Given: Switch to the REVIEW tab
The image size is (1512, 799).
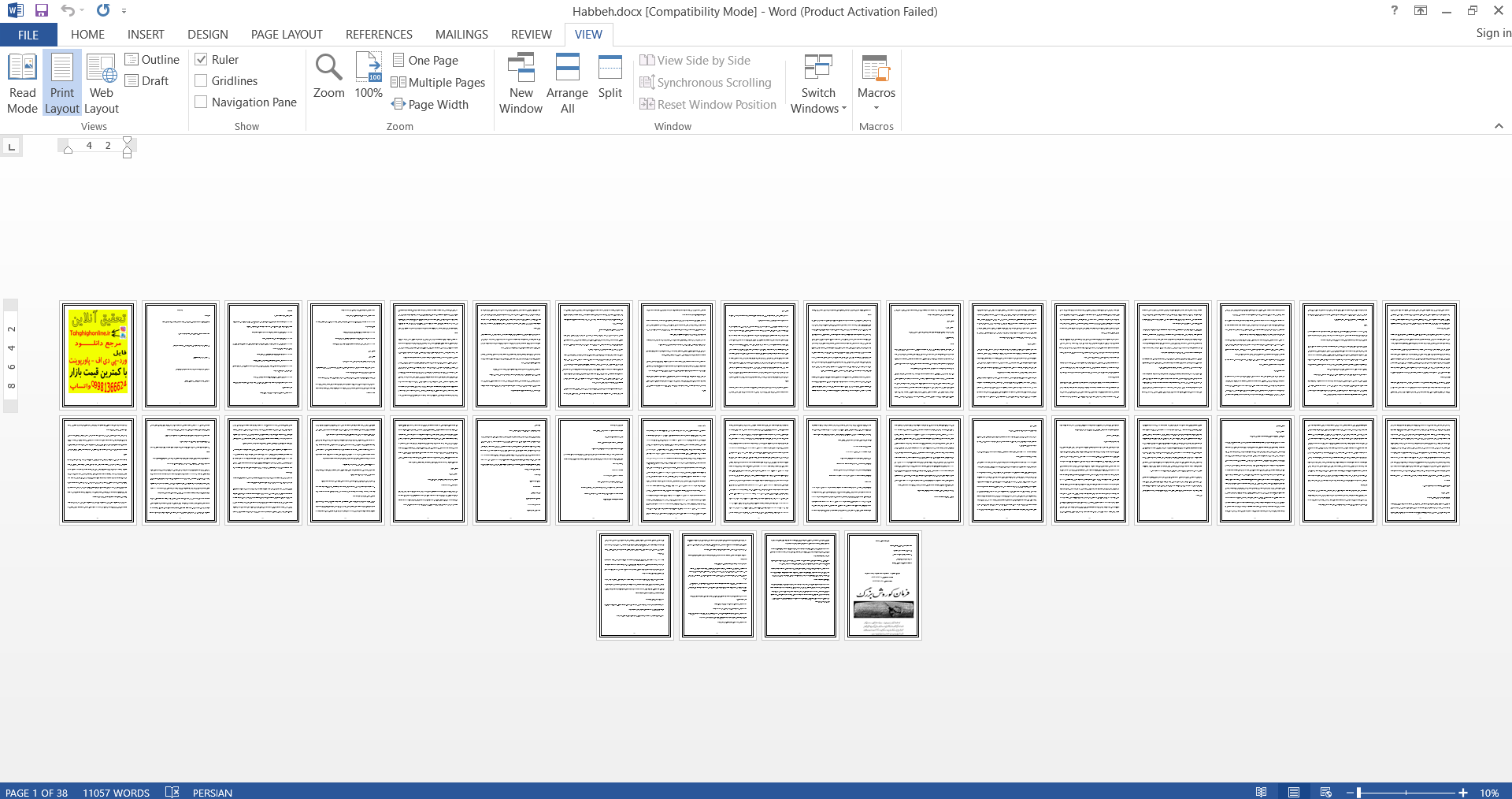Looking at the screenshot, I should pos(531,35).
